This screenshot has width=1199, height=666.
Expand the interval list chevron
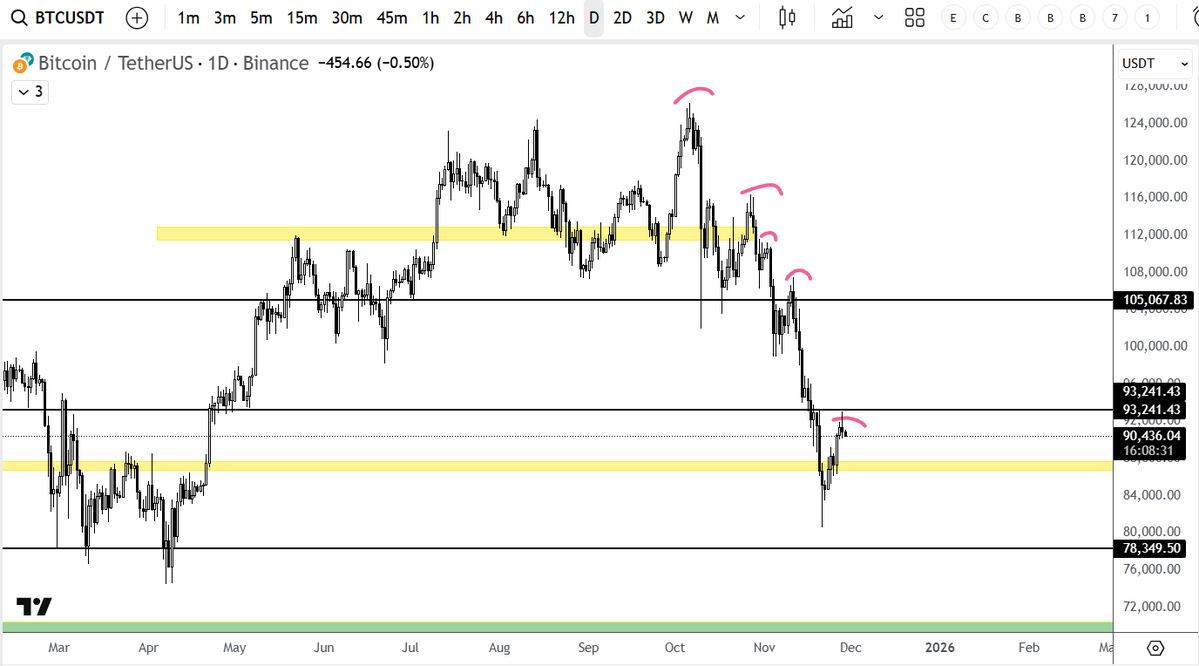coord(740,18)
